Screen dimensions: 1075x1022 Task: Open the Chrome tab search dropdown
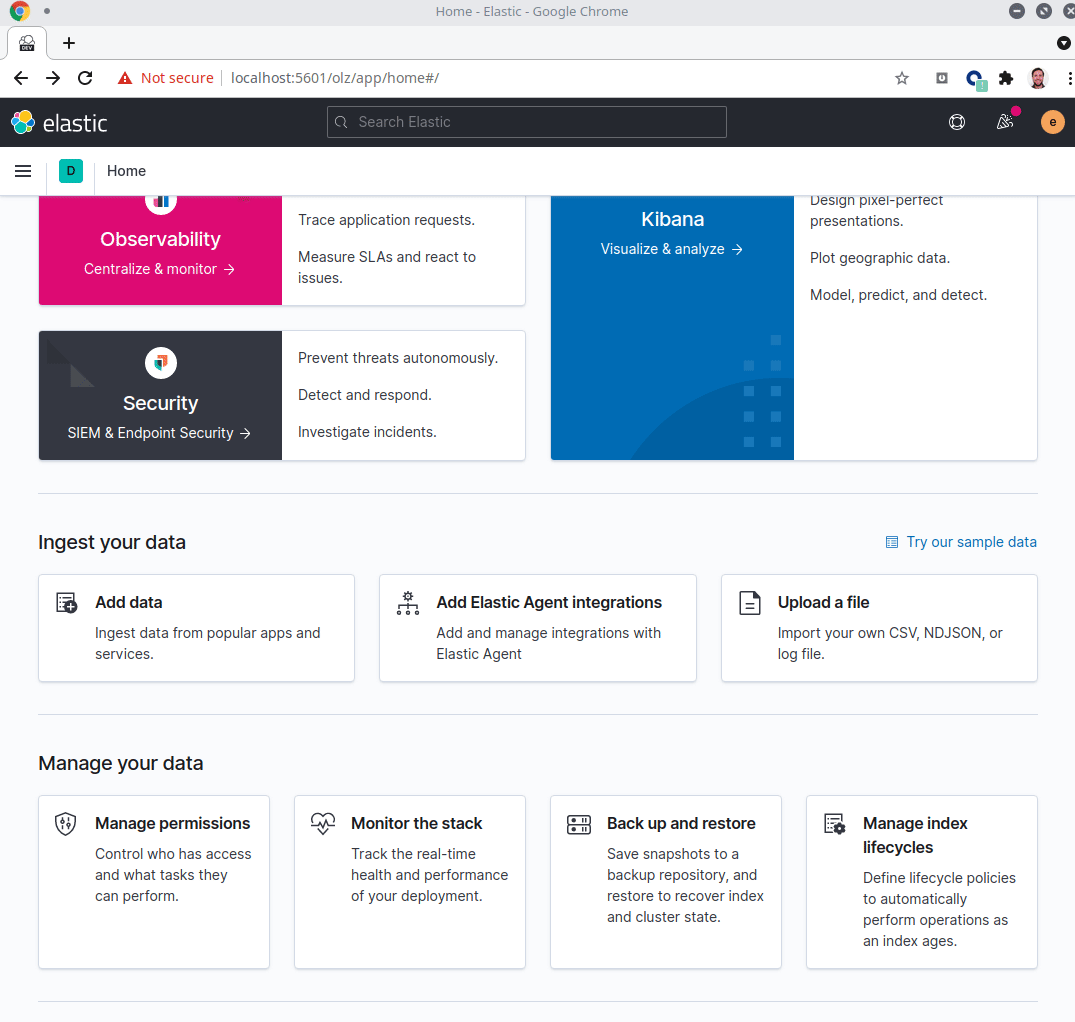point(1063,43)
